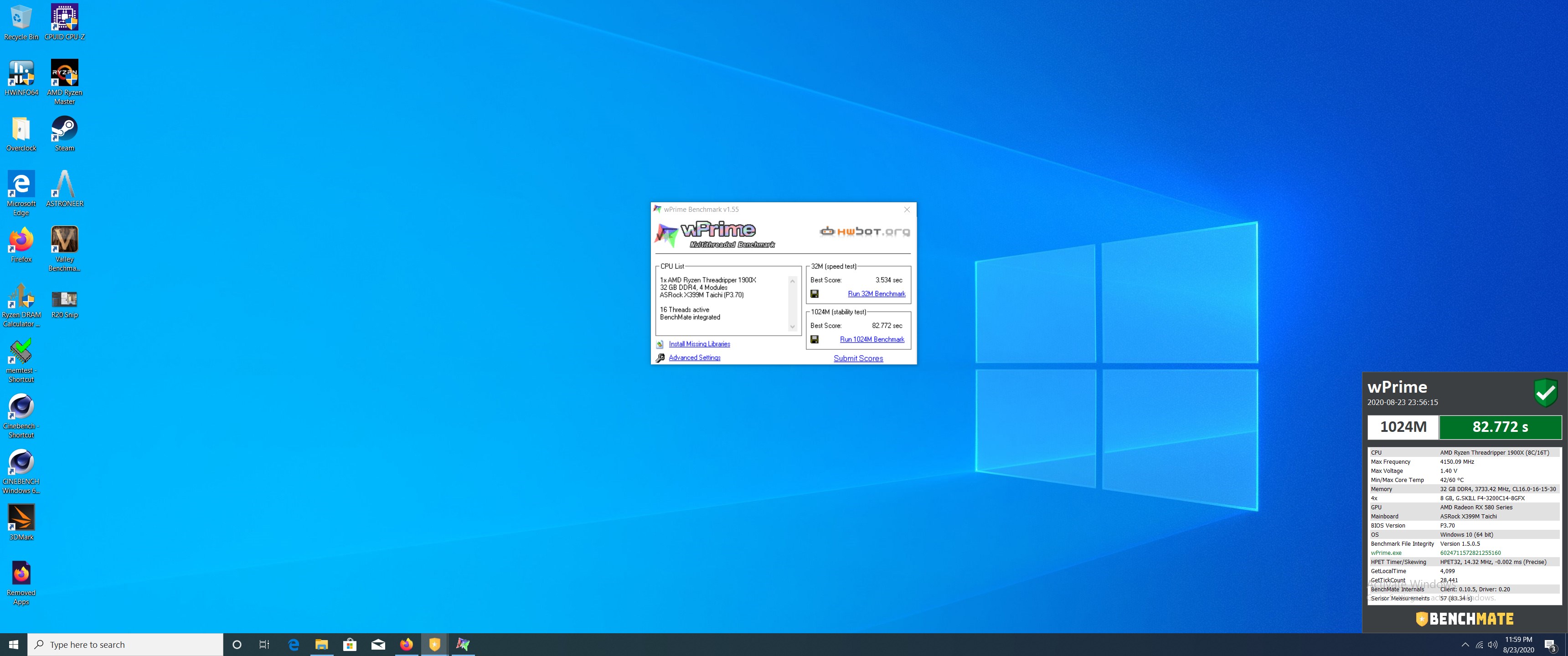Viewport: 1568px width, 656px height.
Task: Open Ryzen DRAM Calculator desktop icon
Action: [x=21, y=305]
